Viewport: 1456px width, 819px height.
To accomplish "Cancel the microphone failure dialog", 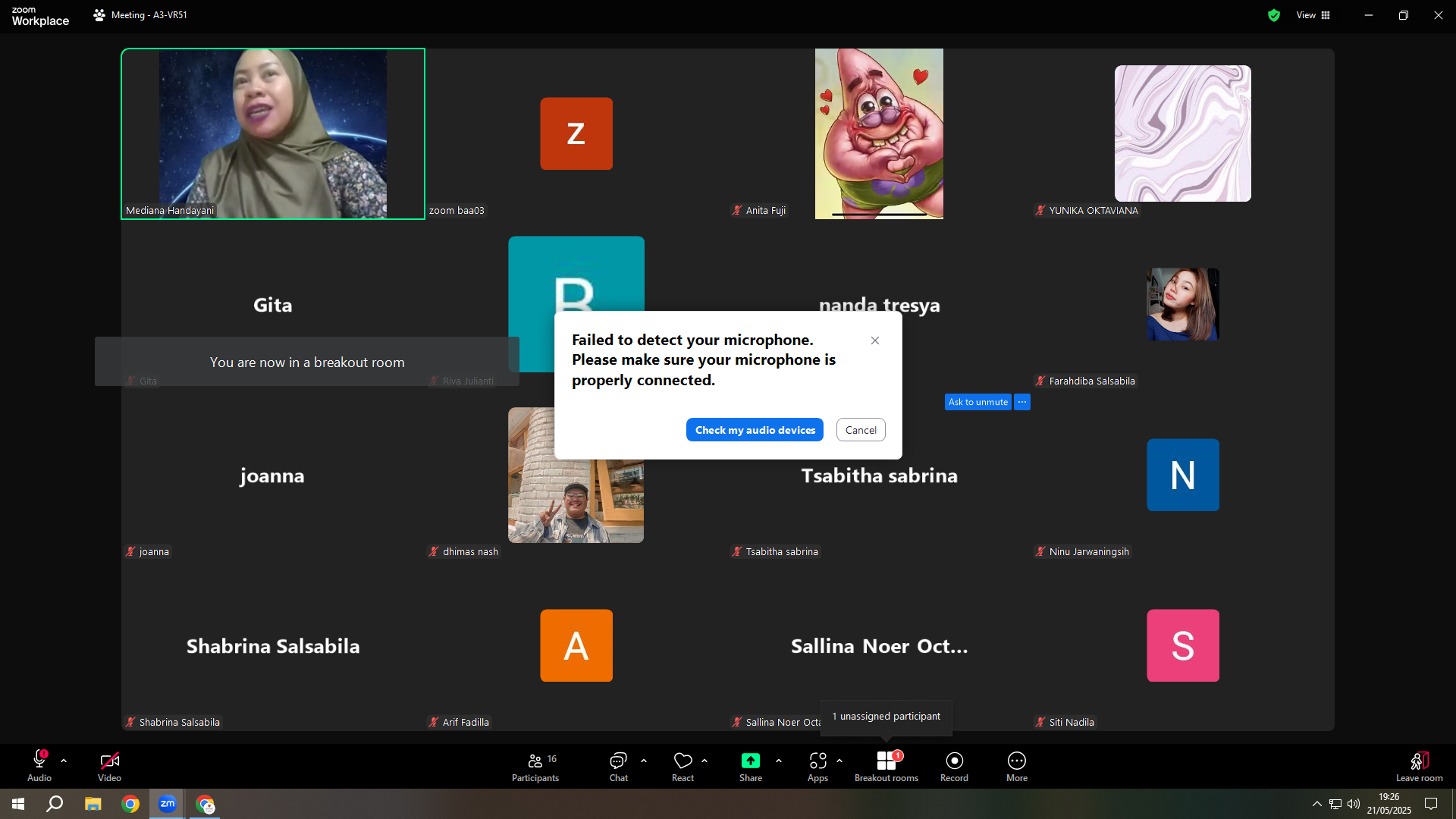I will pyautogui.click(x=861, y=430).
